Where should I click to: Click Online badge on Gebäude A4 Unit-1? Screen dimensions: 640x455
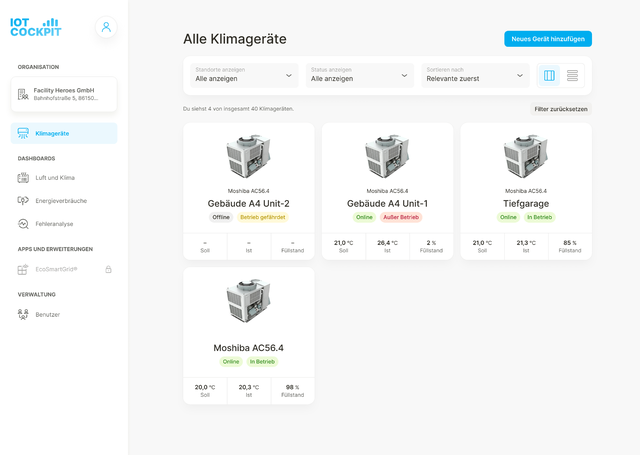click(x=364, y=217)
